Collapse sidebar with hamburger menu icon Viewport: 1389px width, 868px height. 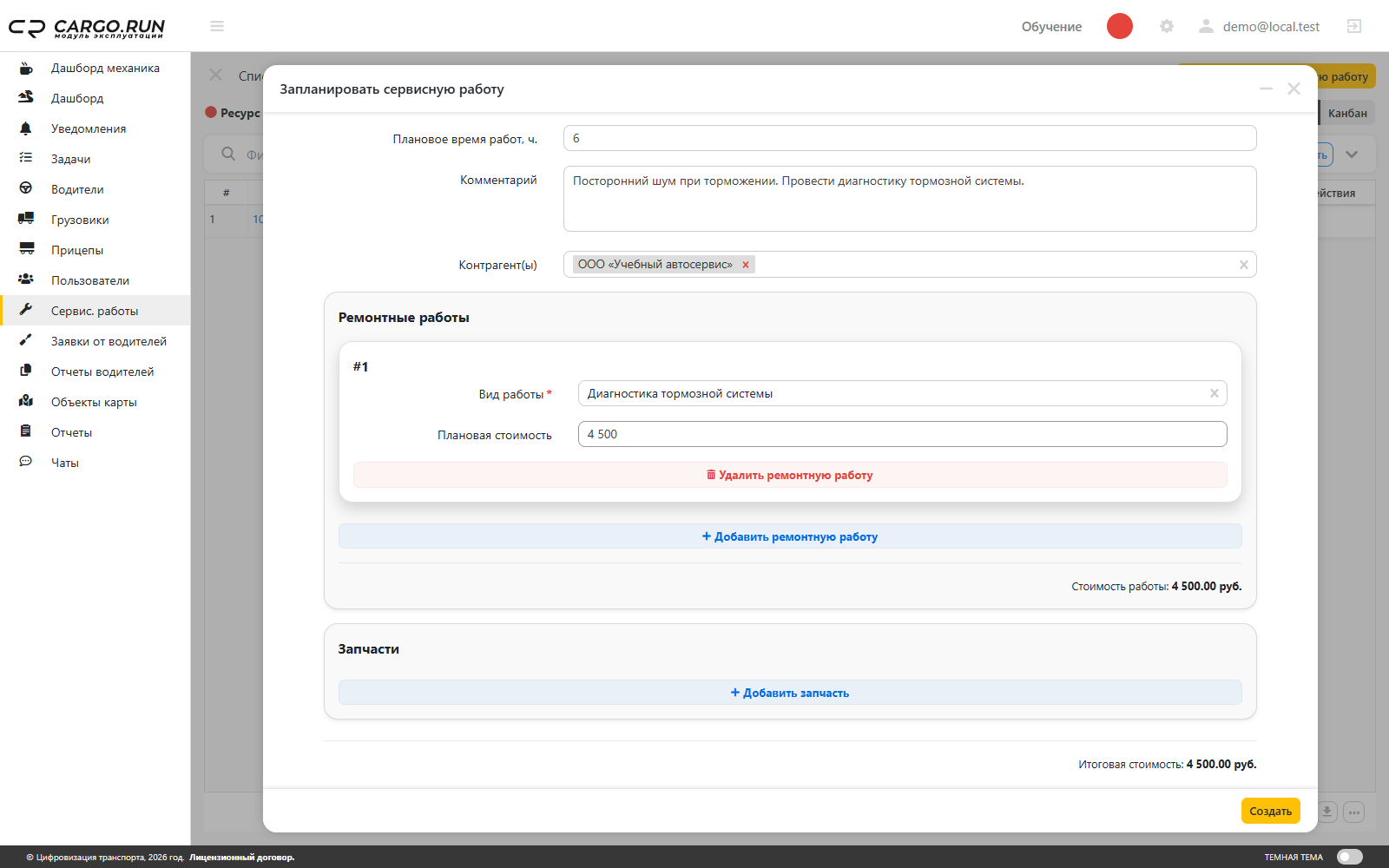(217, 26)
